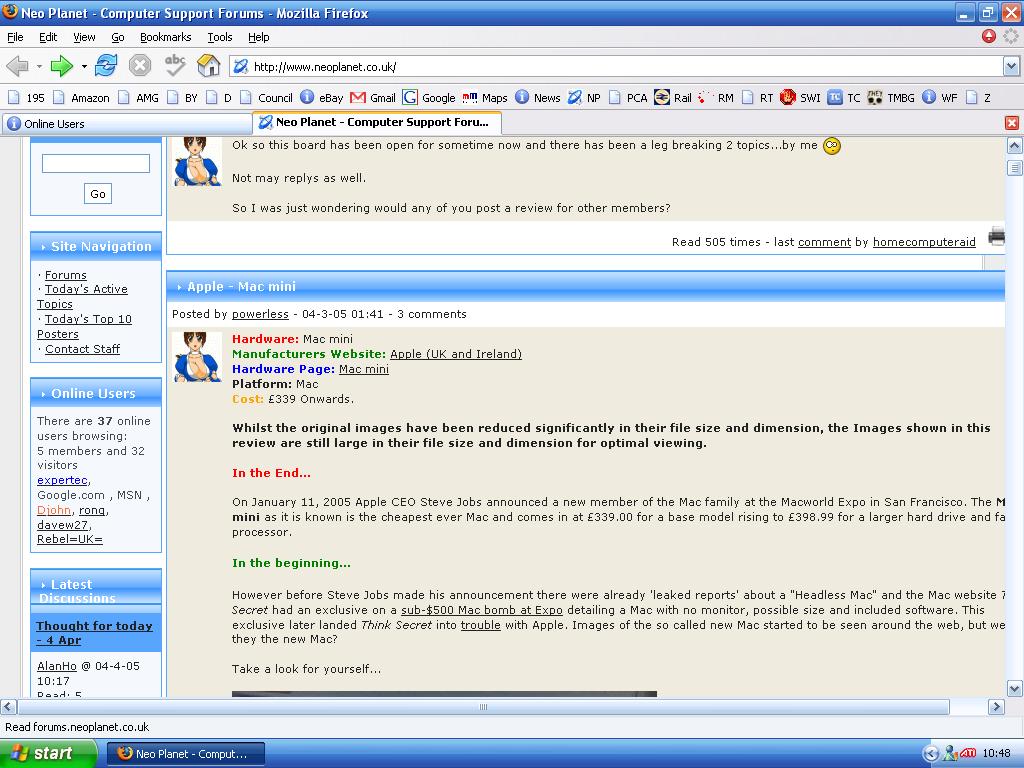Open the Forums navigation link
1024x768 pixels.
65,275
